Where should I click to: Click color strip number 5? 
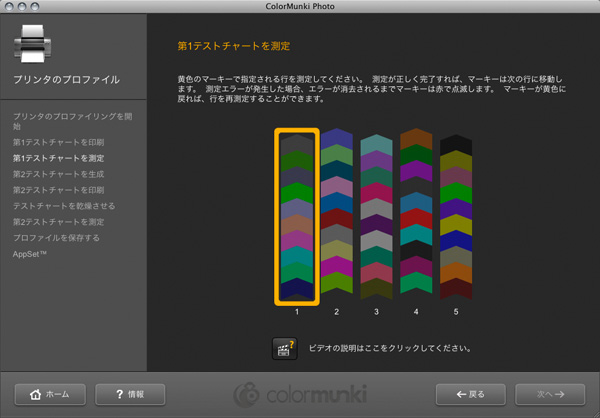456,215
